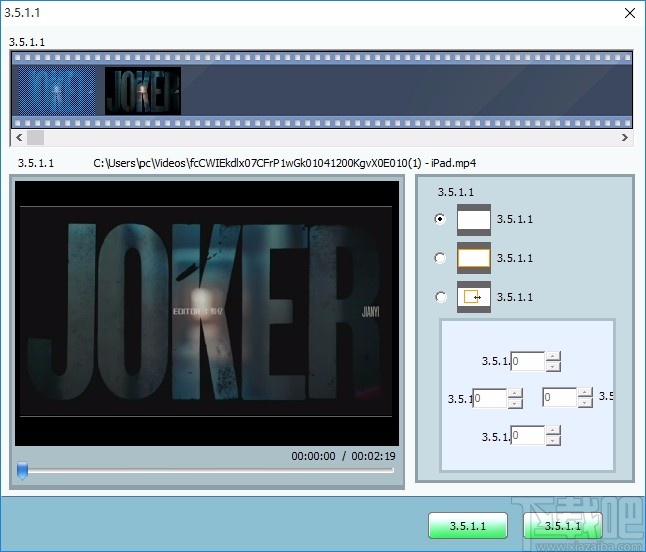
Task: Click the file path ending in iPad.mp4
Action: 285,163
